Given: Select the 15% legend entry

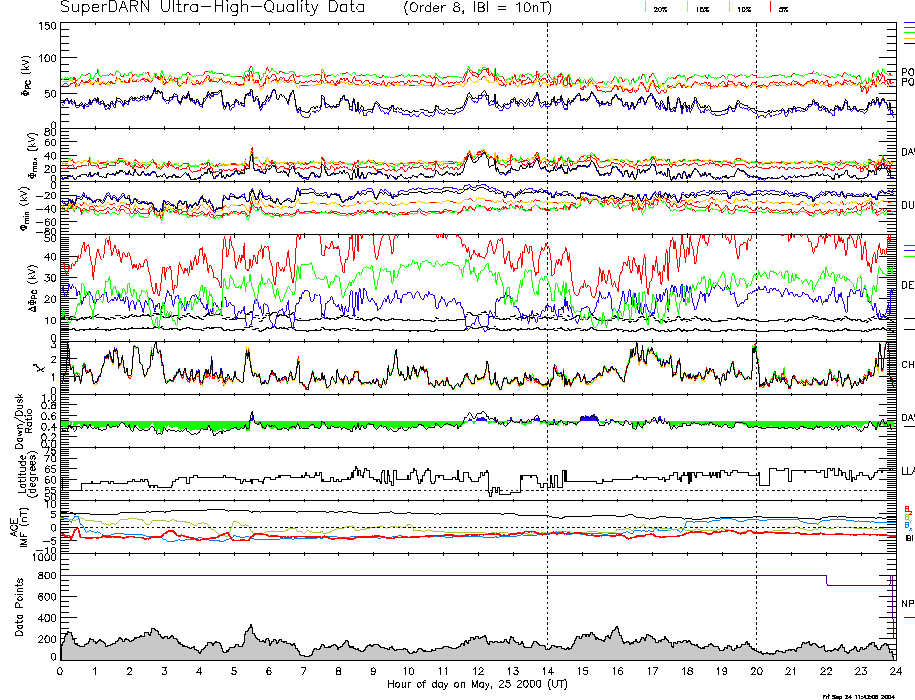Looking at the screenshot, I should [x=703, y=8].
